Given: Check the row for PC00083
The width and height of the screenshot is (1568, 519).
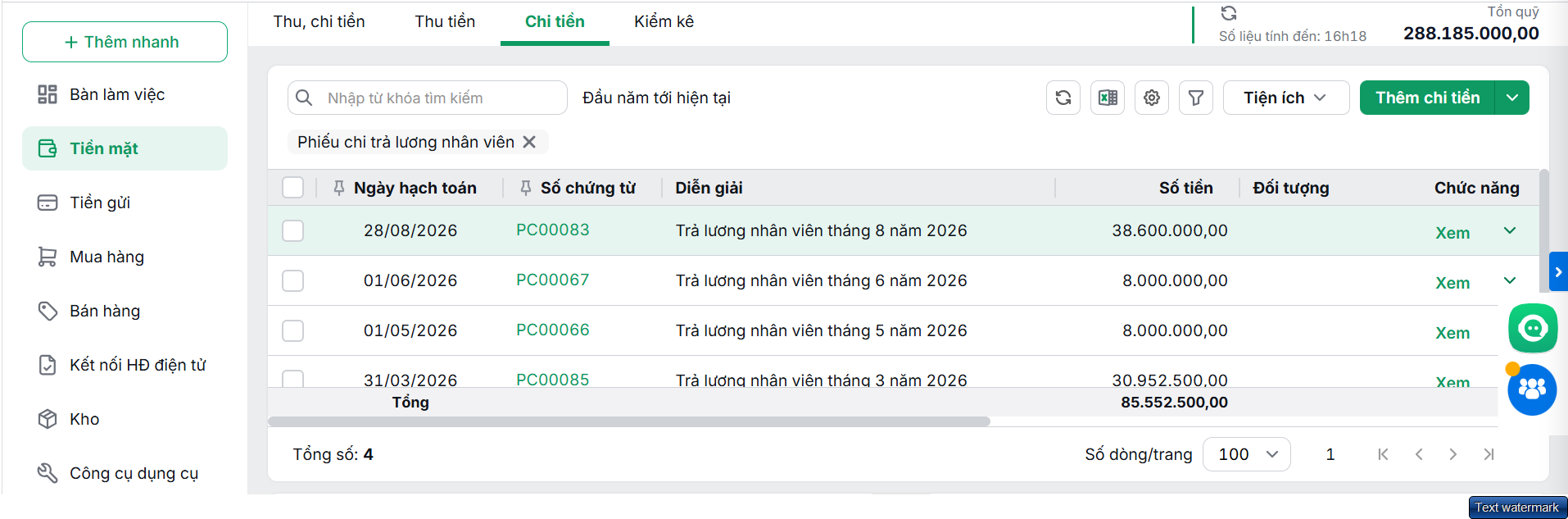Looking at the screenshot, I should [x=292, y=230].
